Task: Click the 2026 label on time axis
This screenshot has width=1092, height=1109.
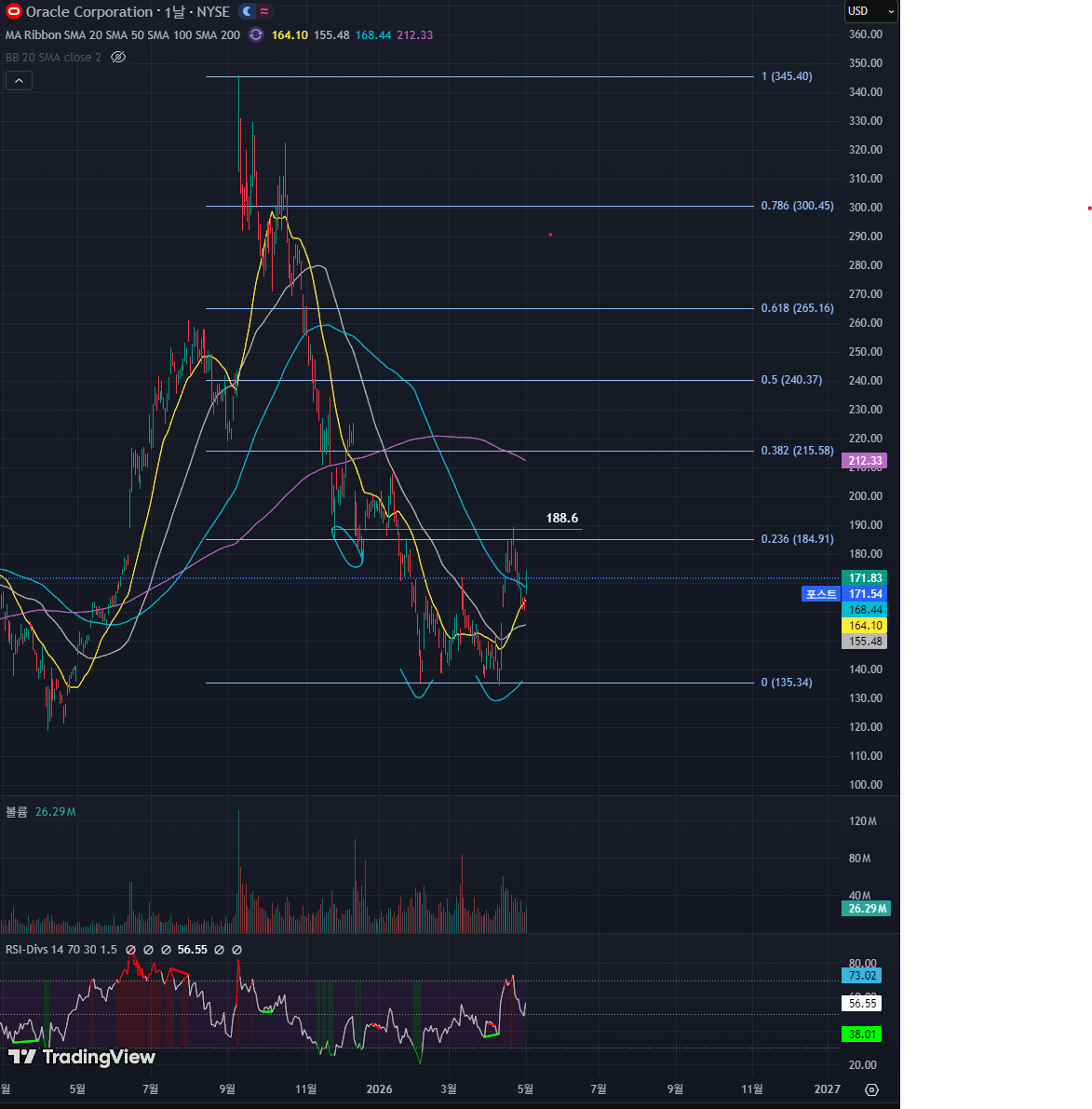Action: (x=379, y=1089)
